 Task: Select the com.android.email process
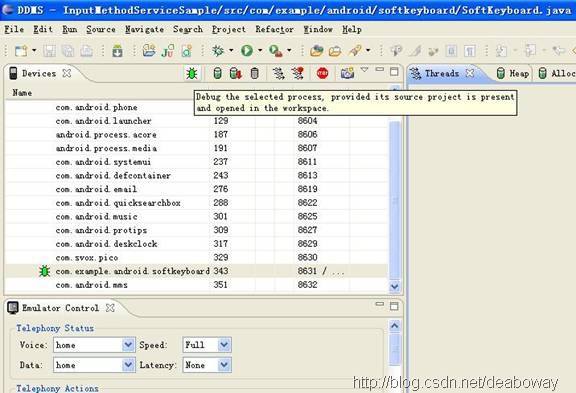(x=197, y=189)
